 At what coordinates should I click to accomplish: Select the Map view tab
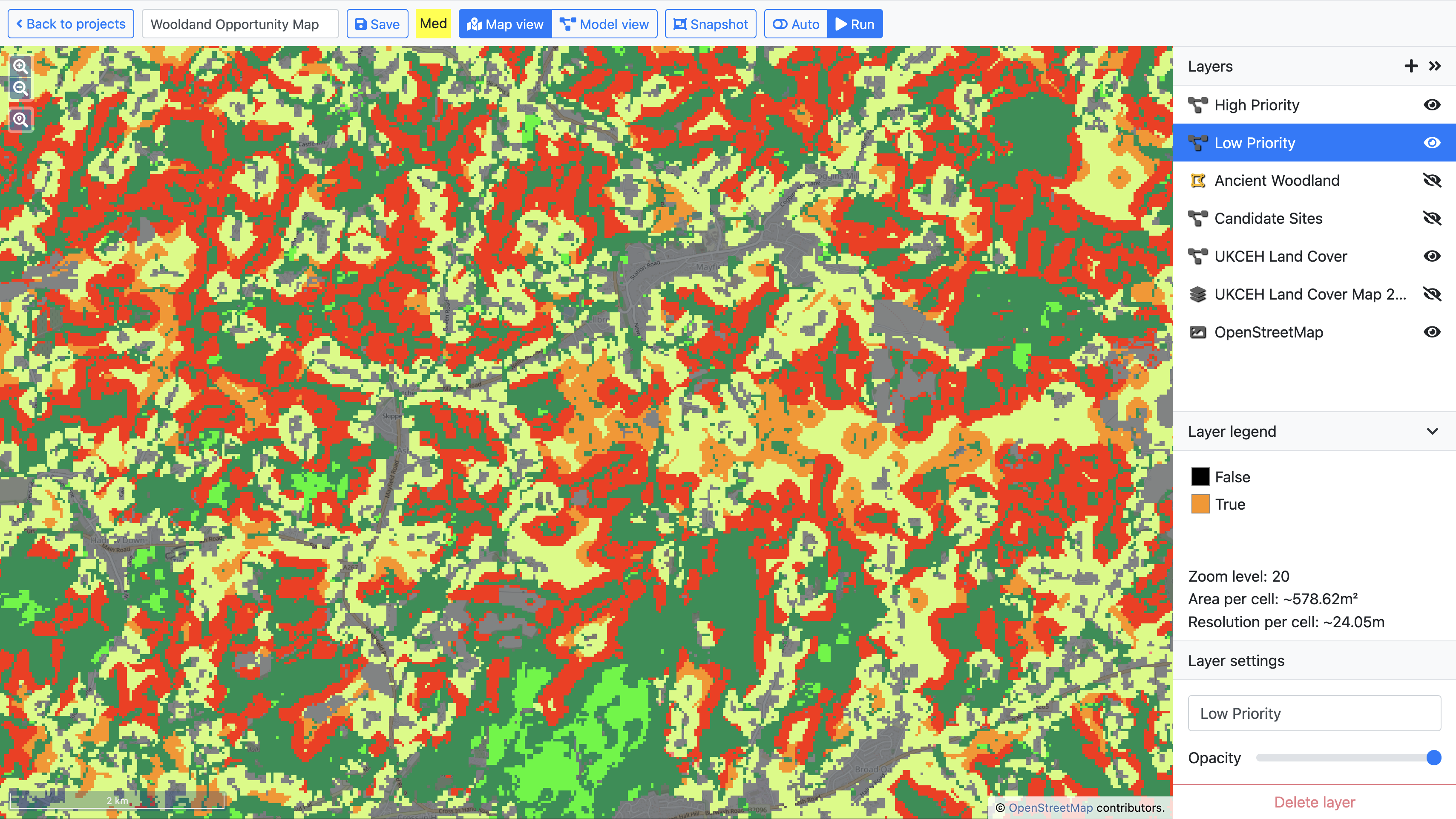coord(505,24)
